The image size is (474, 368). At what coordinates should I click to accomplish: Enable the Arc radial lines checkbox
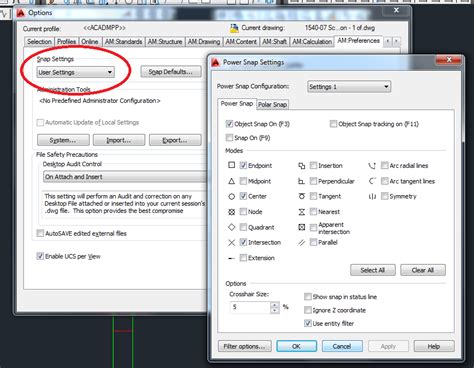coord(385,165)
